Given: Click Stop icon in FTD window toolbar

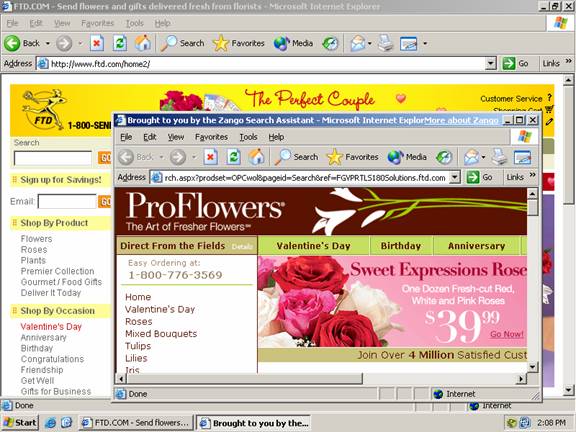Looking at the screenshot, I should click(x=97, y=43).
